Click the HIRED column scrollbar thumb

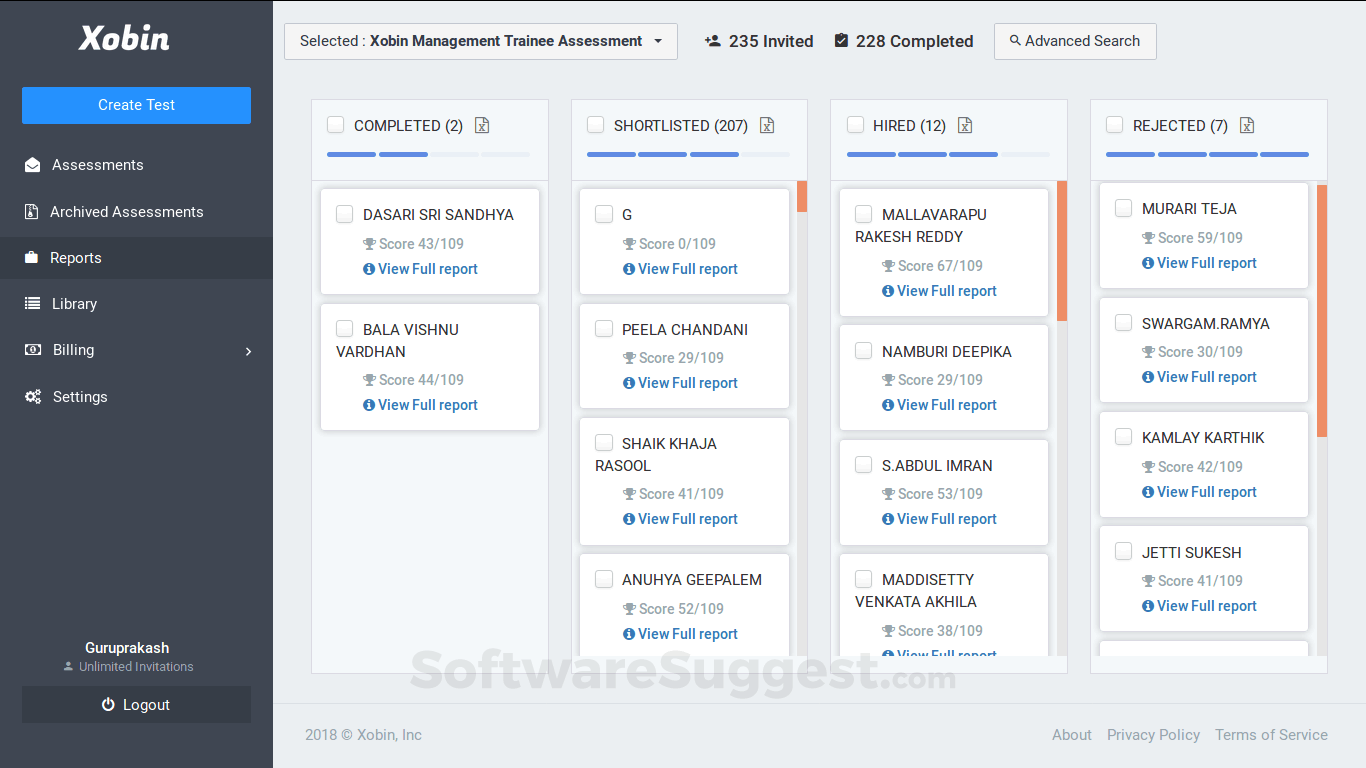(x=1062, y=251)
